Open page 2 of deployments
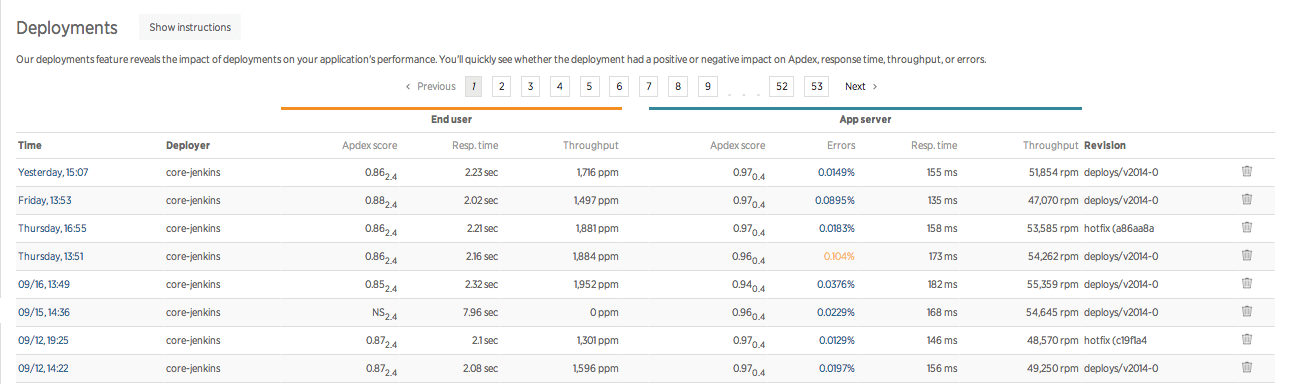This screenshot has width=1290, height=384. (501, 86)
